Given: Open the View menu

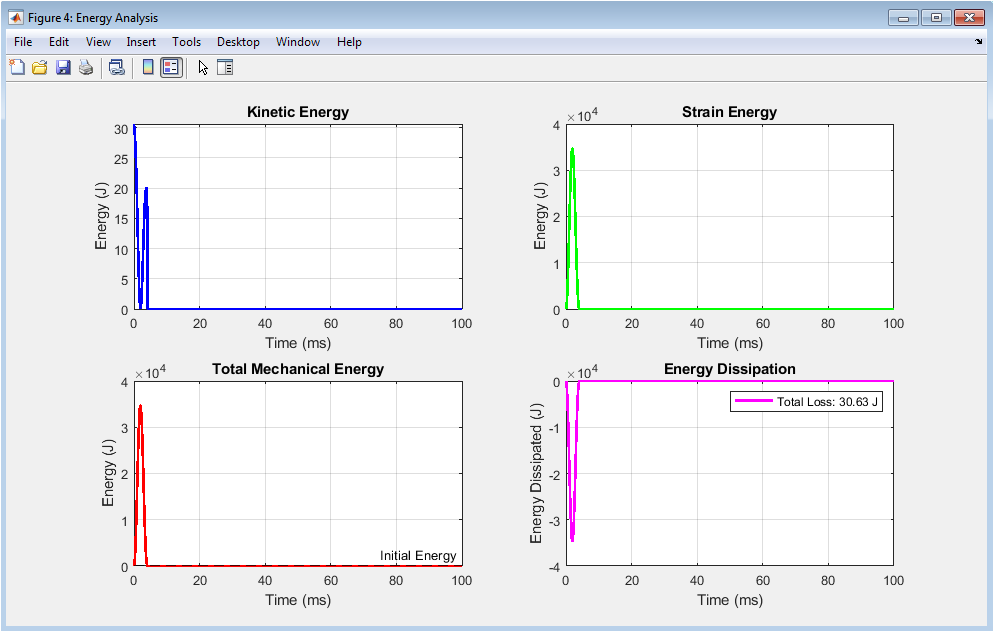Looking at the screenshot, I should [98, 42].
